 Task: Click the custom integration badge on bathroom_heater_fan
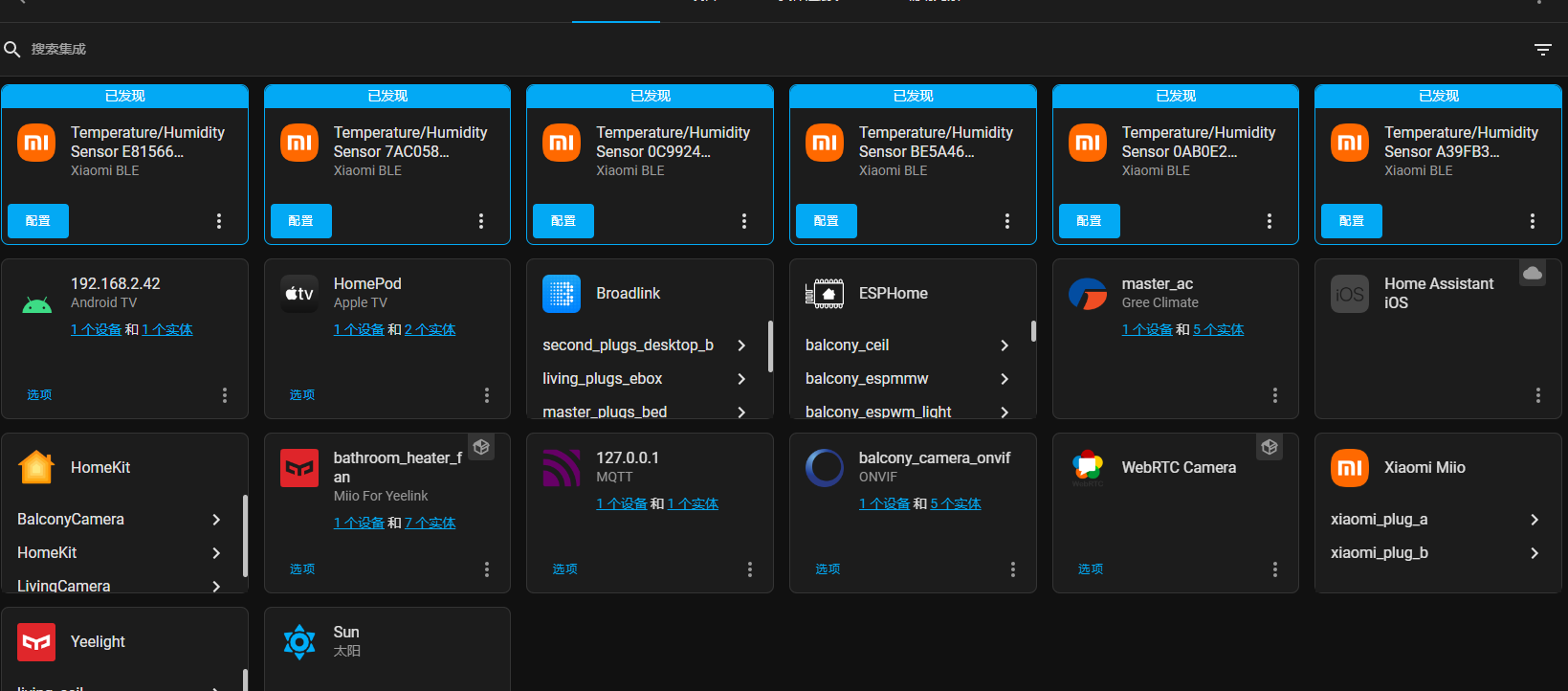click(x=481, y=447)
